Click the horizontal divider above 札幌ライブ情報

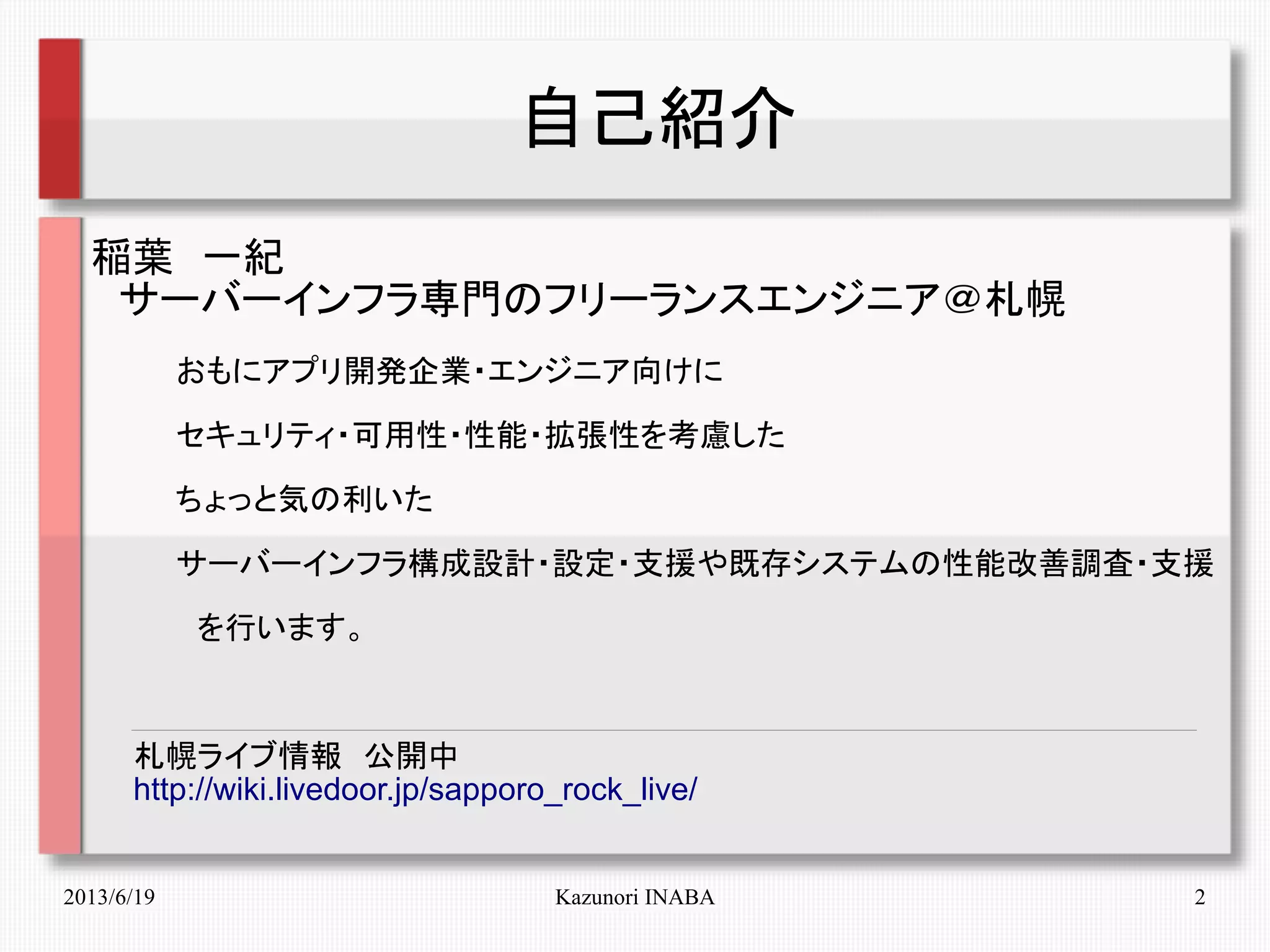point(664,730)
